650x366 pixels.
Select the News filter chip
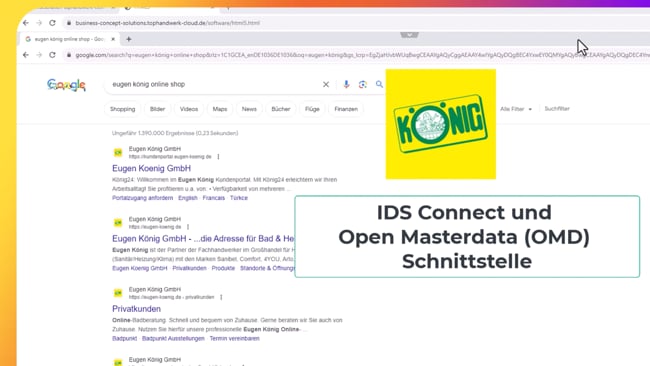[x=249, y=109]
